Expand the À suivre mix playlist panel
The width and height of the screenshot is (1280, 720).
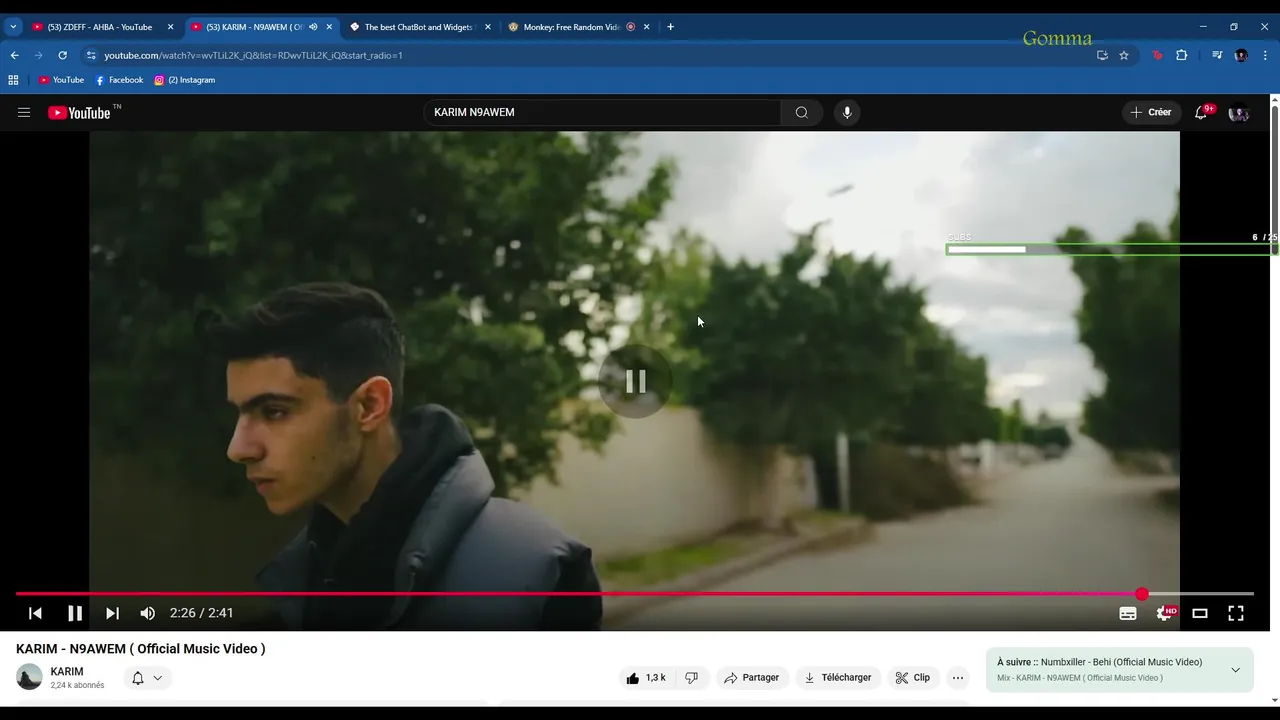click(1235, 670)
